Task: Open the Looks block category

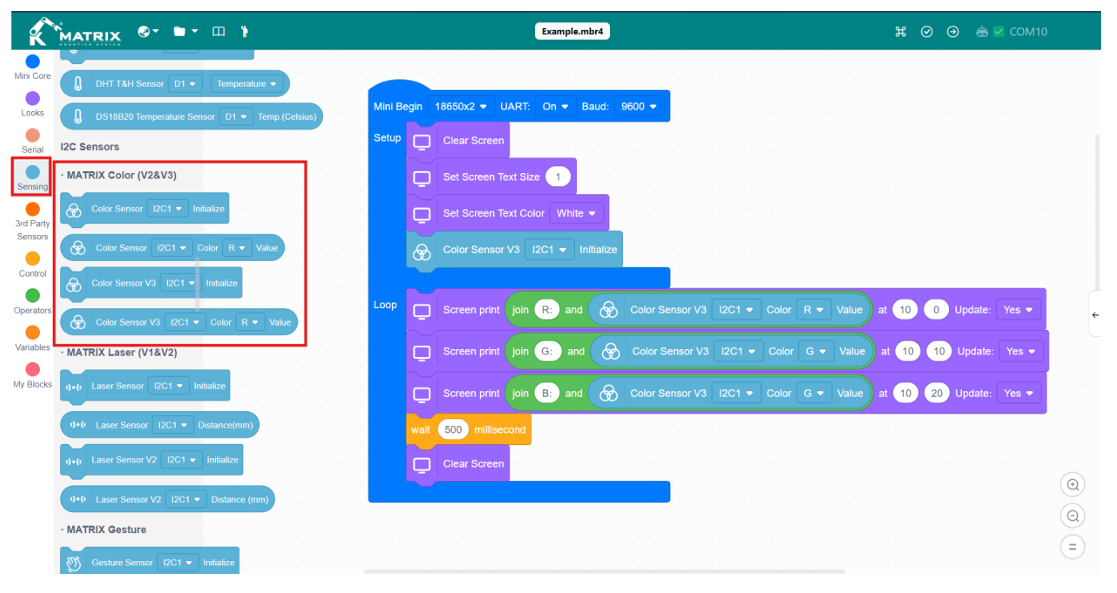Action: click(x=33, y=104)
